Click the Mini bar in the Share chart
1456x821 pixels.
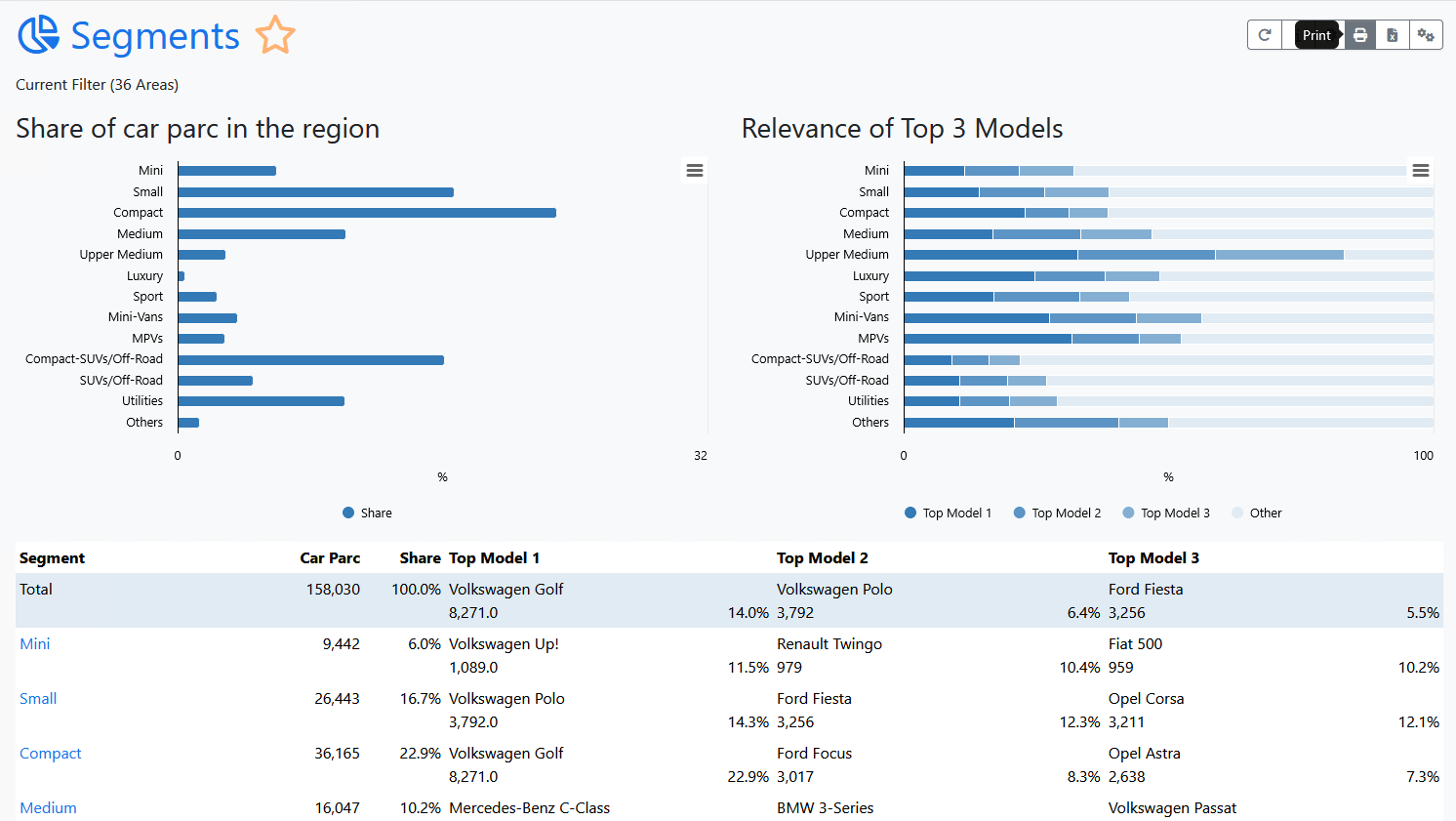[227, 171]
